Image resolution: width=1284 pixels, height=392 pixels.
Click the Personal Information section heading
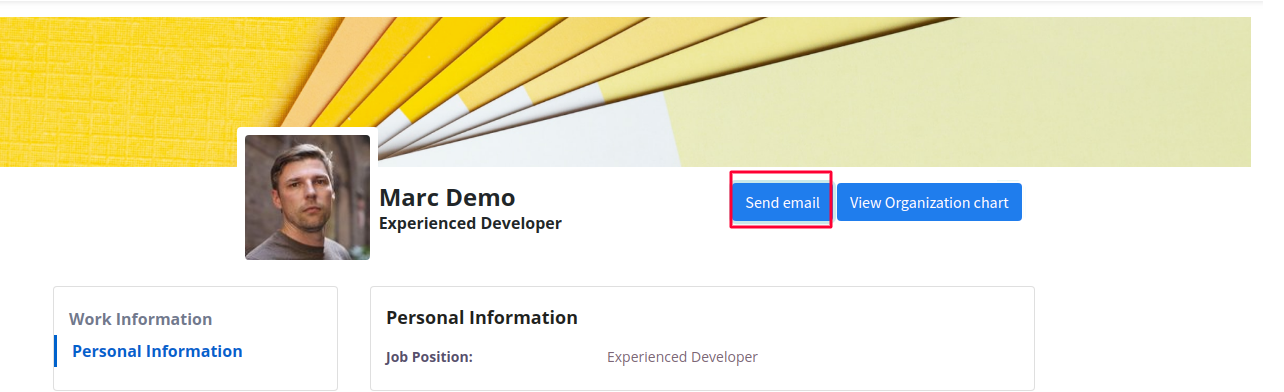click(x=482, y=317)
